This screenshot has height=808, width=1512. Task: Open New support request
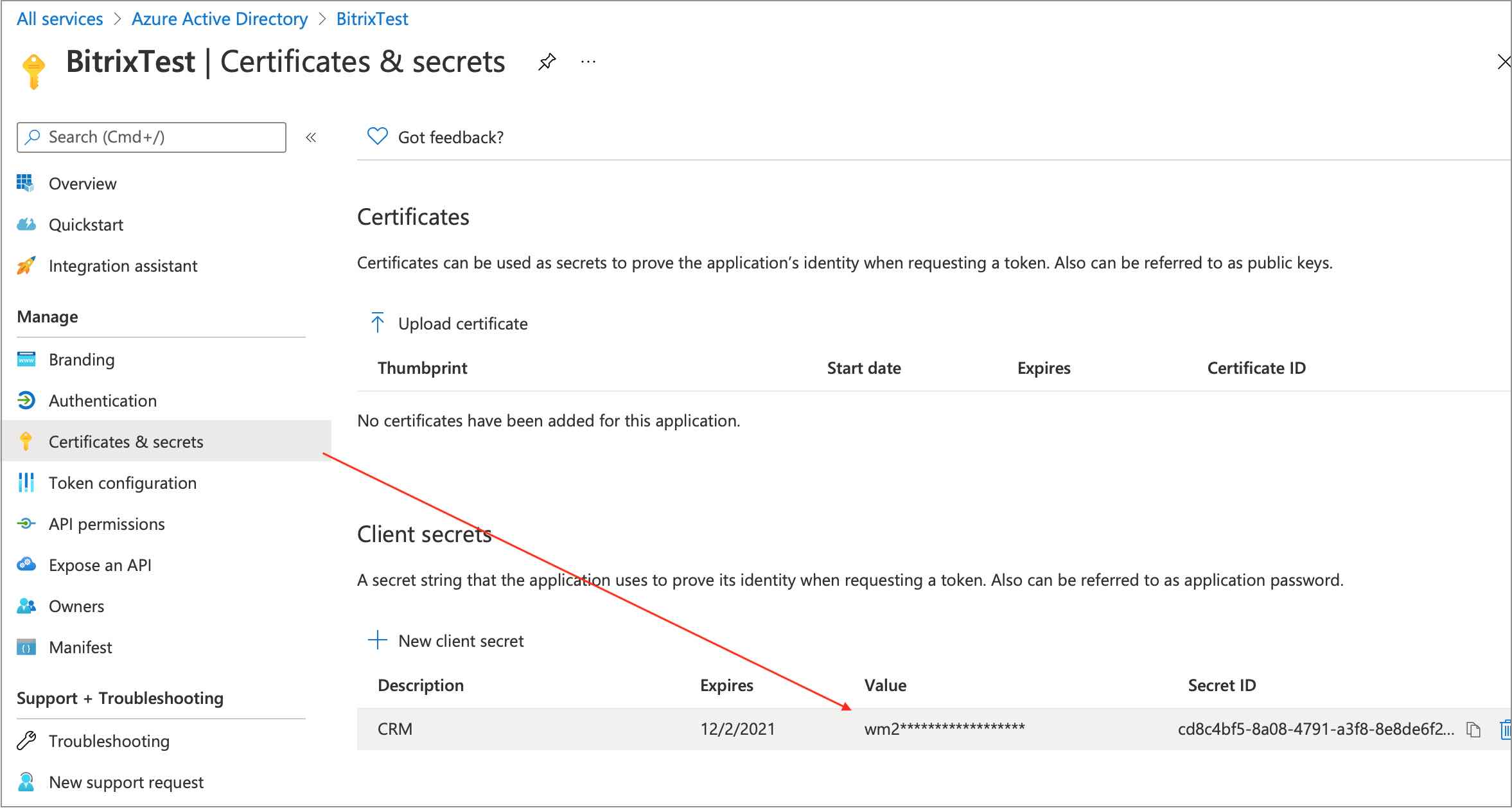tap(126, 782)
